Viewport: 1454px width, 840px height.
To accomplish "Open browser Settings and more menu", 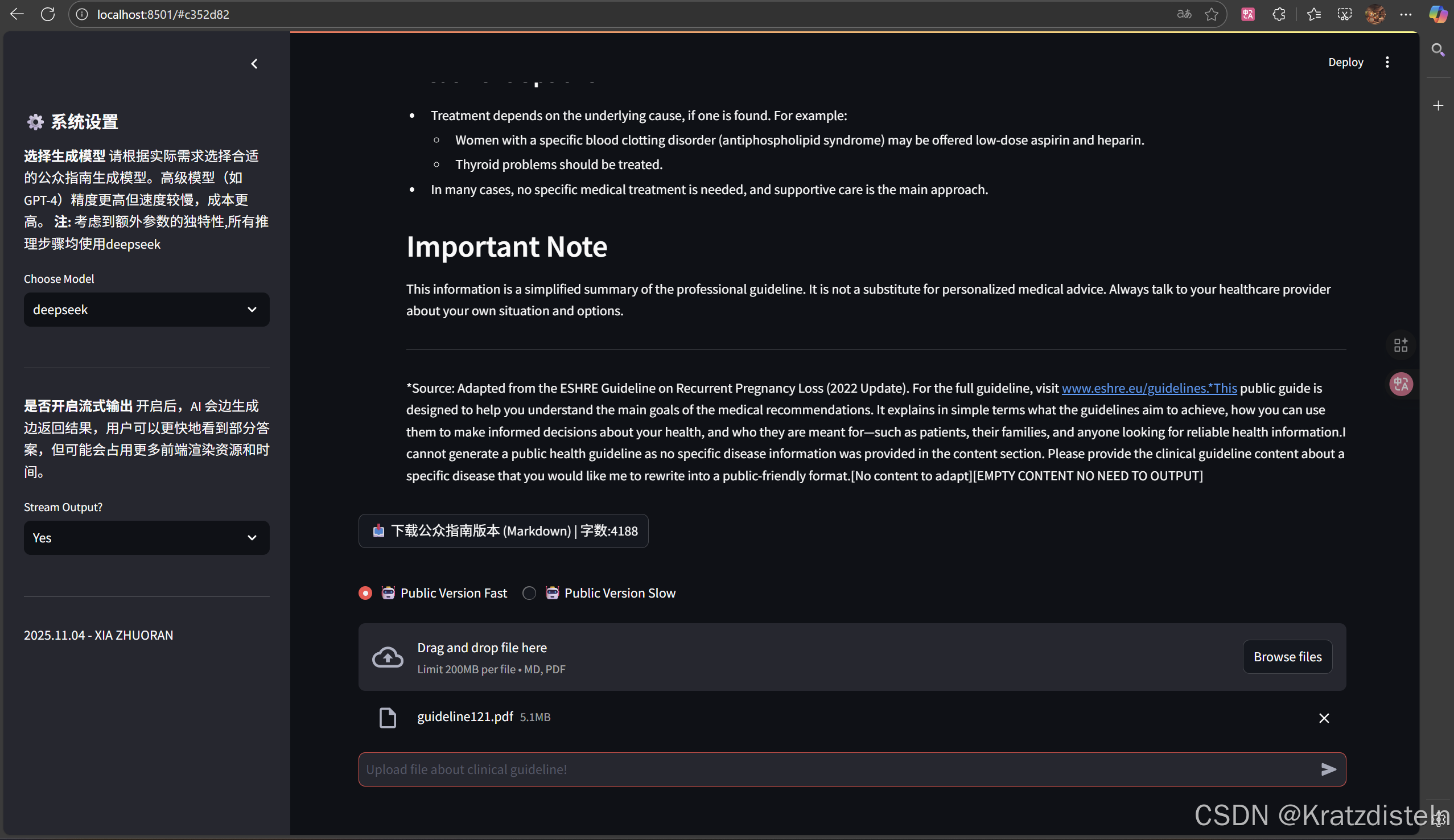I will pos(1406,14).
